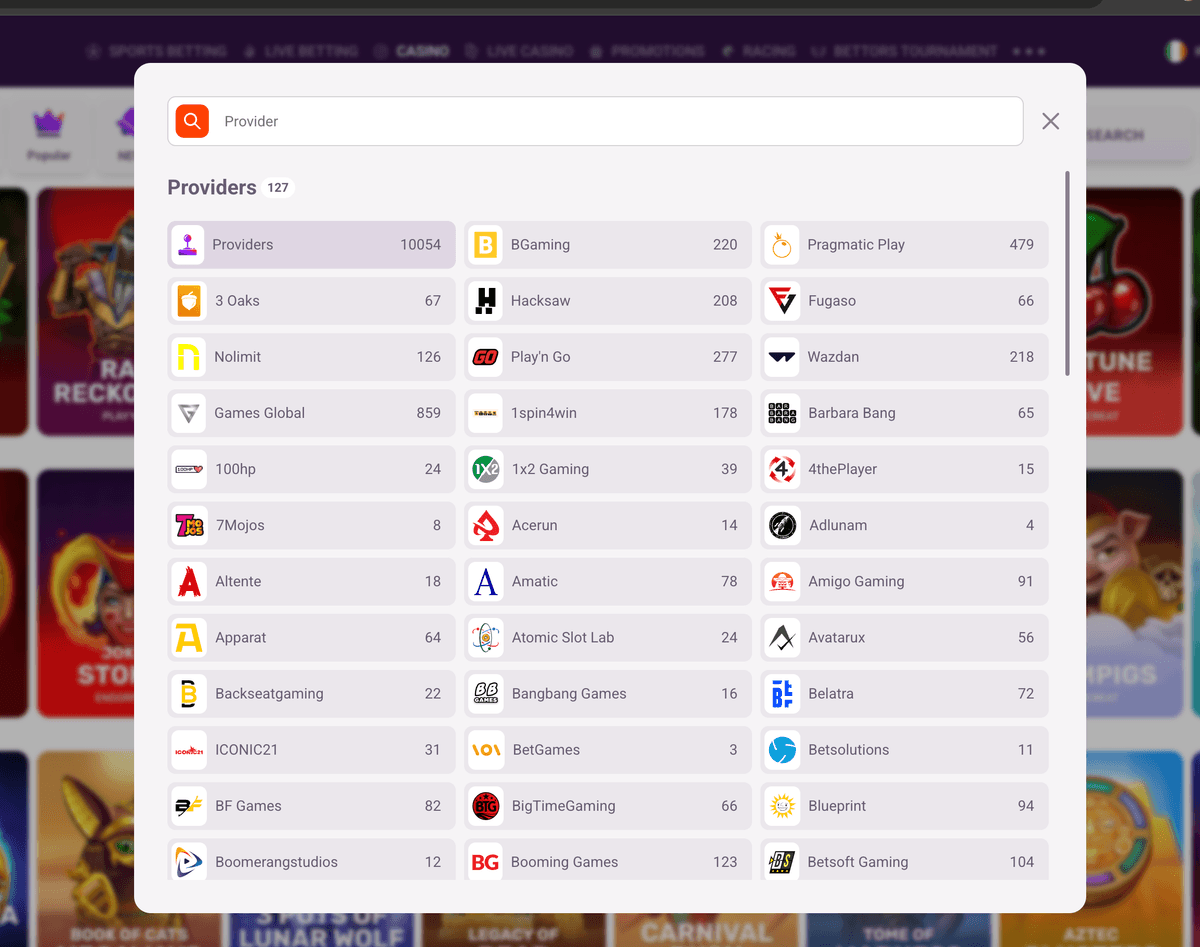Click the provider list scrollbar
Viewport: 1200px width, 947px height.
[1067, 273]
